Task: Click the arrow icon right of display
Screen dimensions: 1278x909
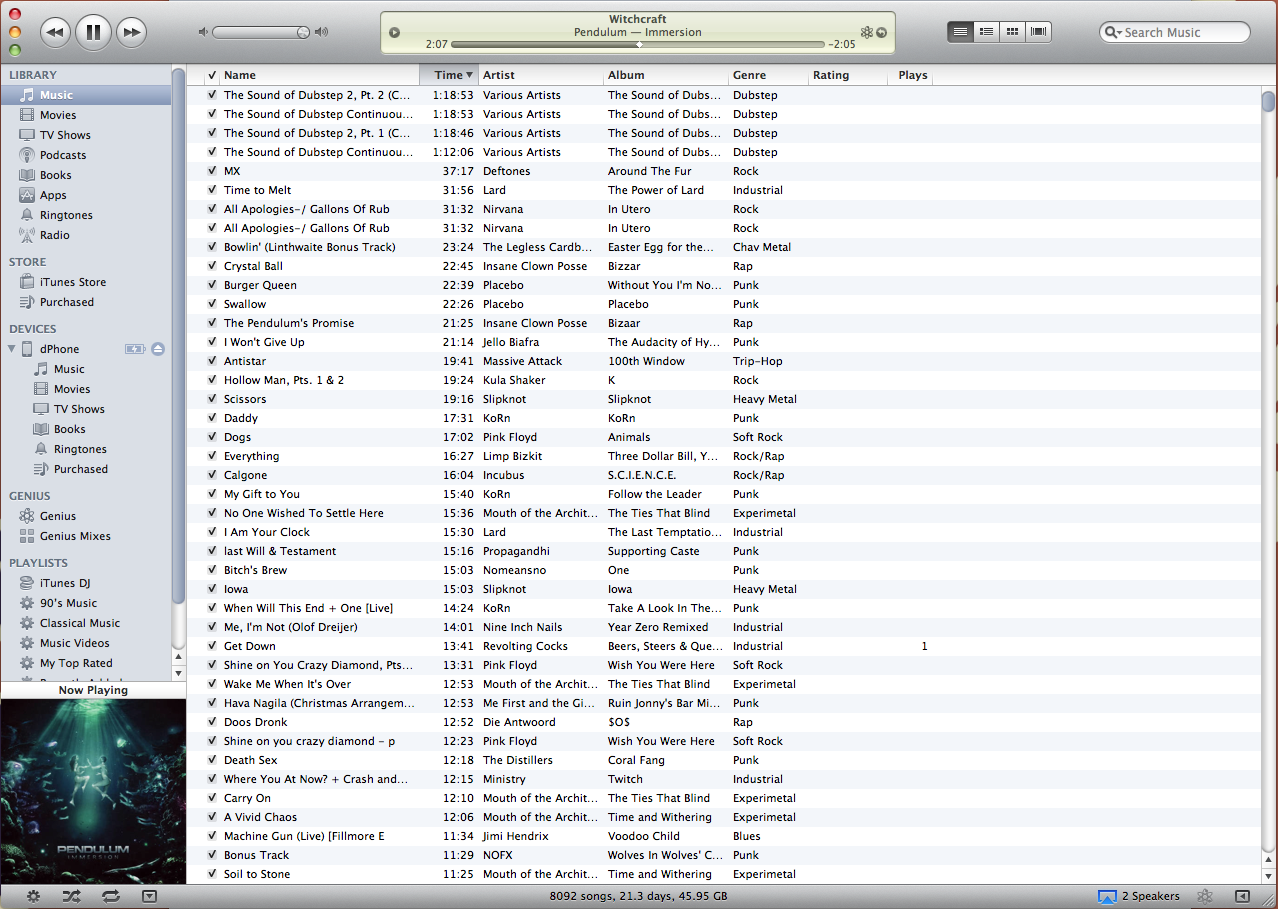Action: click(x=881, y=32)
